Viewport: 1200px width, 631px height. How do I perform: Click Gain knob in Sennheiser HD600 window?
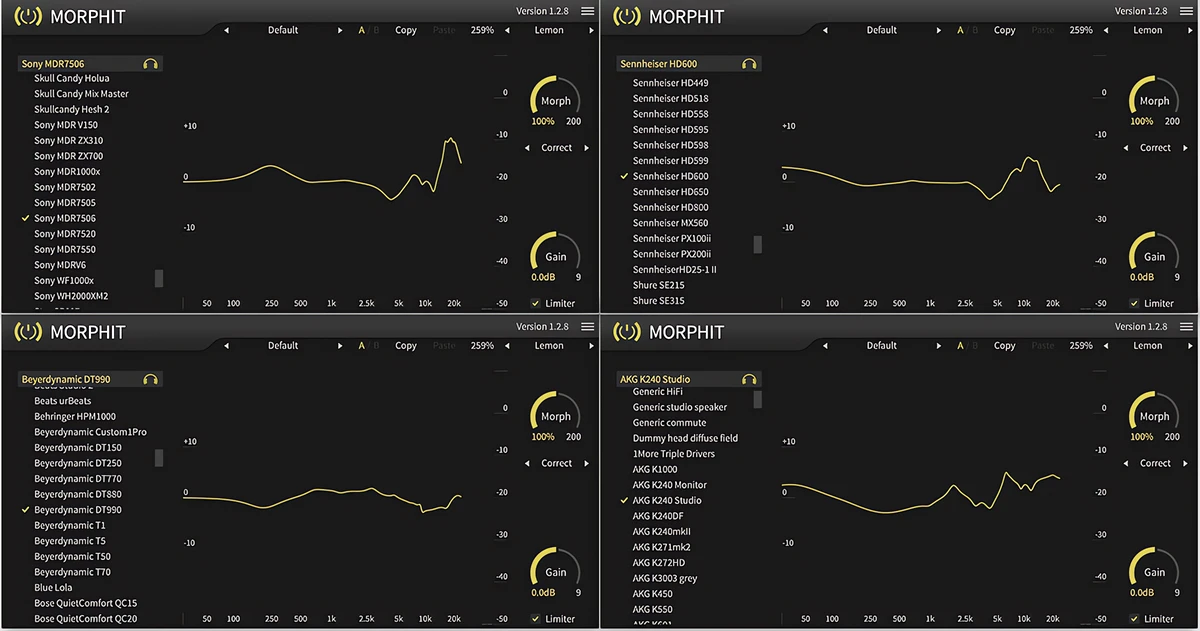click(1154, 256)
